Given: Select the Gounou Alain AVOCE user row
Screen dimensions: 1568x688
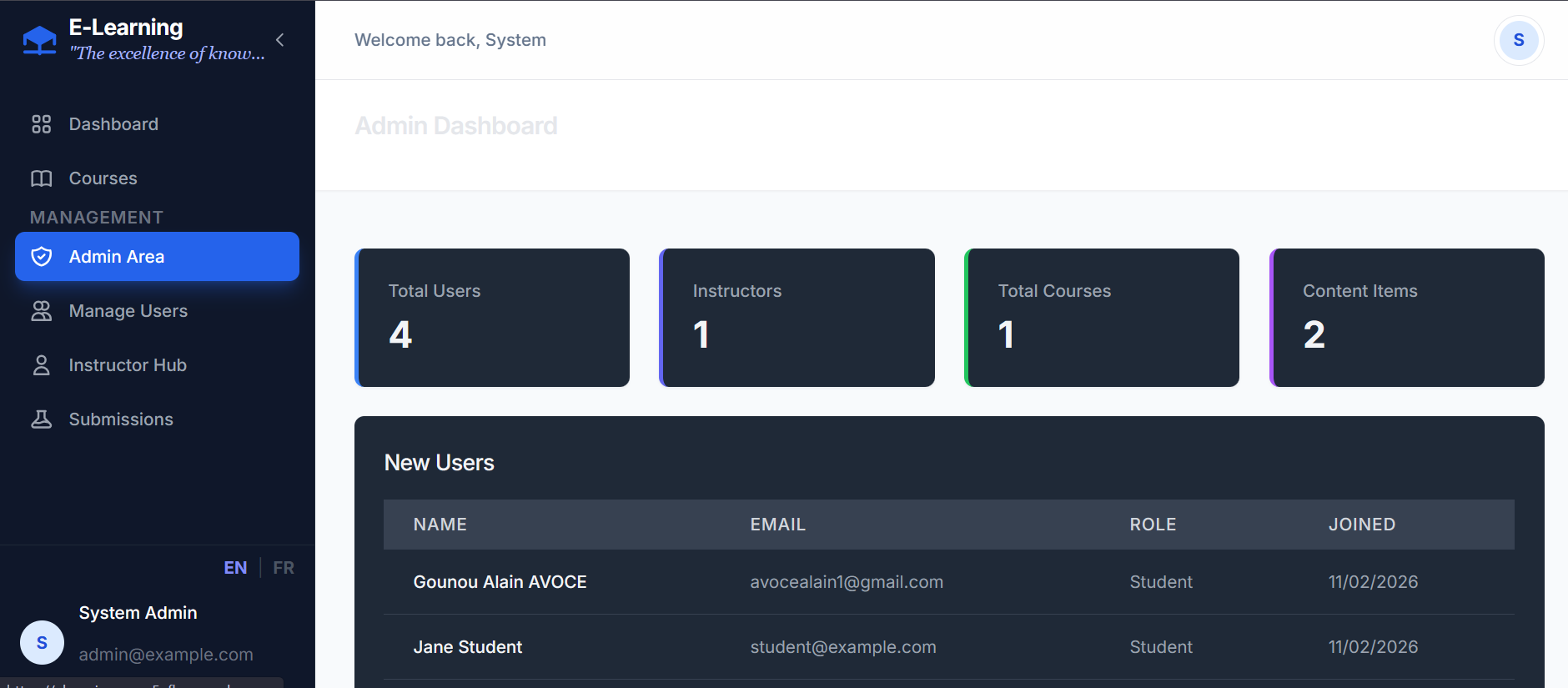Looking at the screenshot, I should pos(948,582).
